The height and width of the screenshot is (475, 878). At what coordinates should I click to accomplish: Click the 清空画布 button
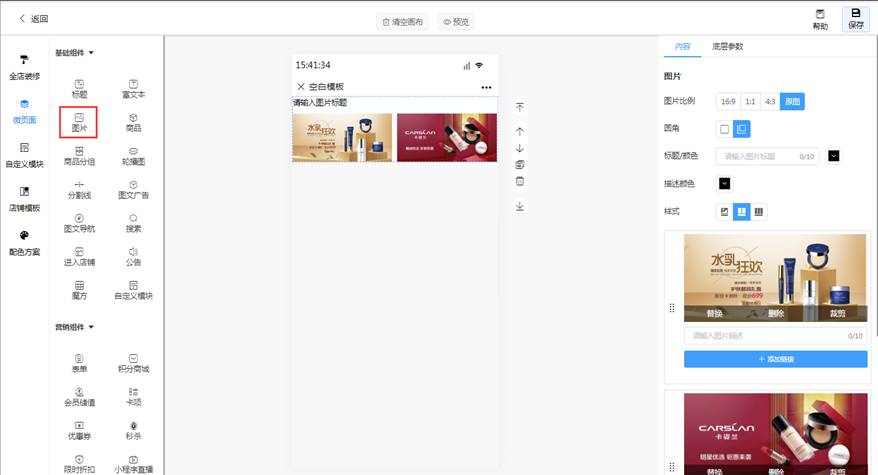click(x=403, y=22)
